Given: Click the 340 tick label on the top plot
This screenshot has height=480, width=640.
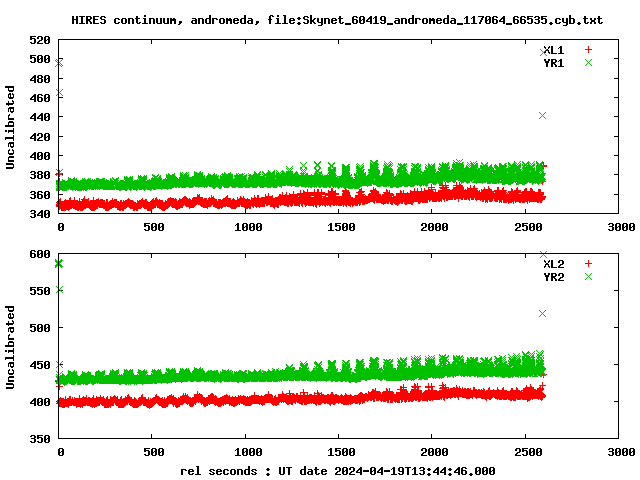Looking at the screenshot, I should [x=40, y=213].
